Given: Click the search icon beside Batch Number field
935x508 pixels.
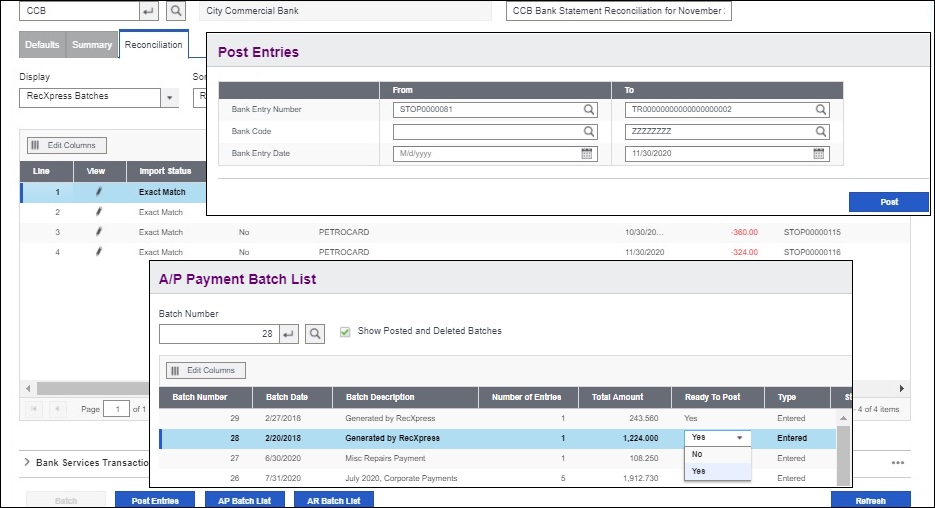Looking at the screenshot, I should click(x=314, y=334).
